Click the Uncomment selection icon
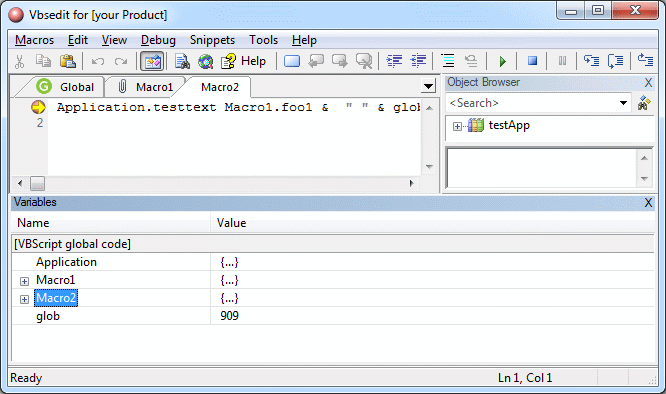This screenshot has width=666, height=394. click(471, 61)
